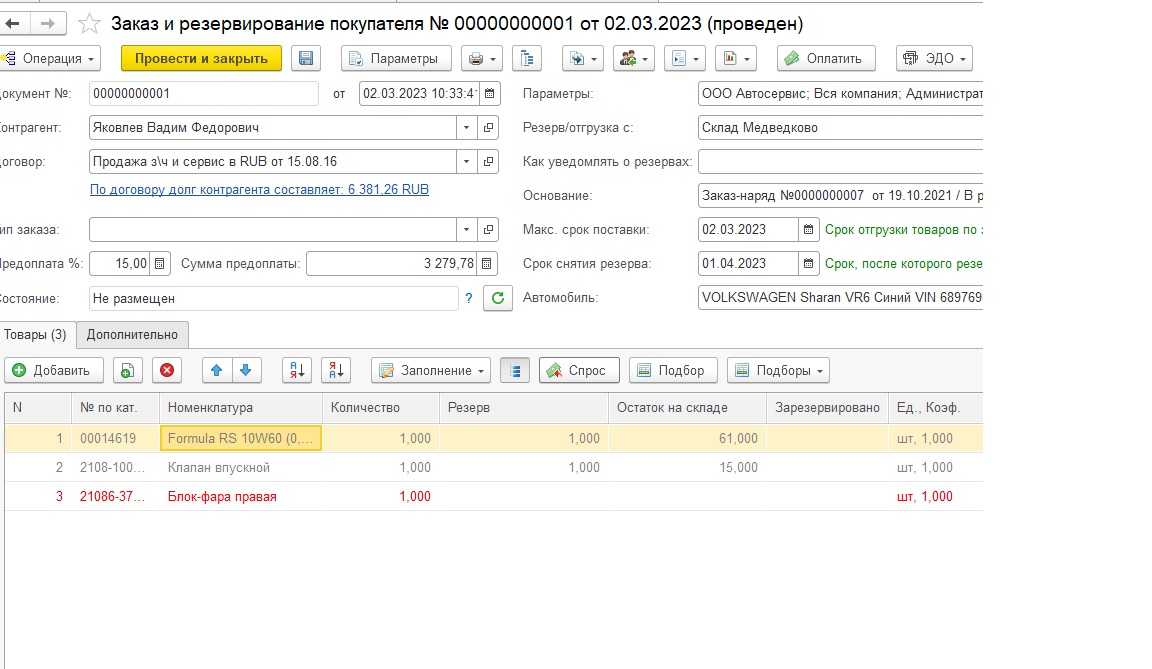Move the selected row down

tap(246, 371)
